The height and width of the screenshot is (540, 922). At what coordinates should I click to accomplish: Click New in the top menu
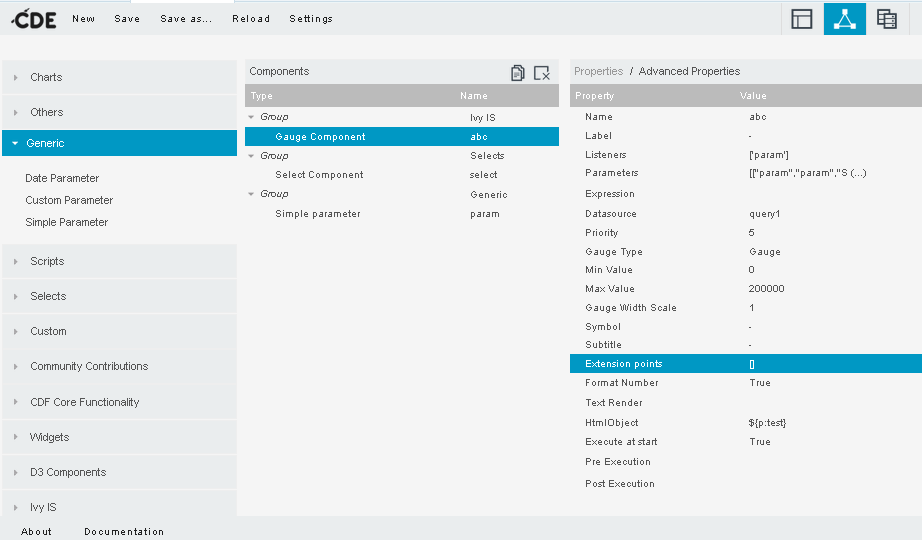click(x=83, y=19)
